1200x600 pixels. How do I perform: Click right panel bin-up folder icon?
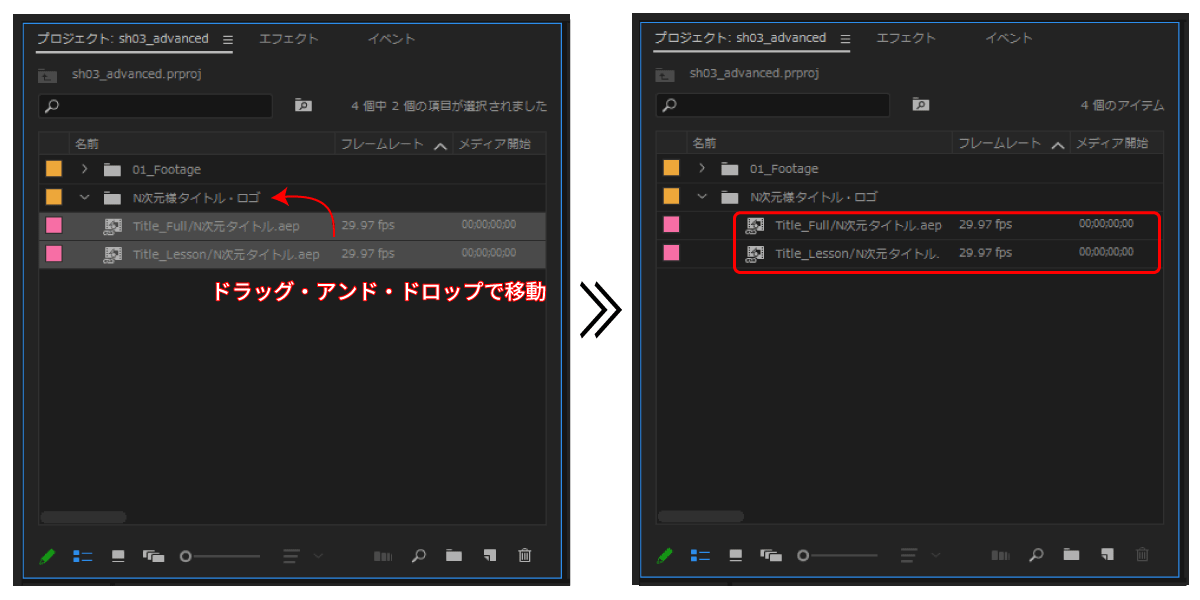[665, 74]
